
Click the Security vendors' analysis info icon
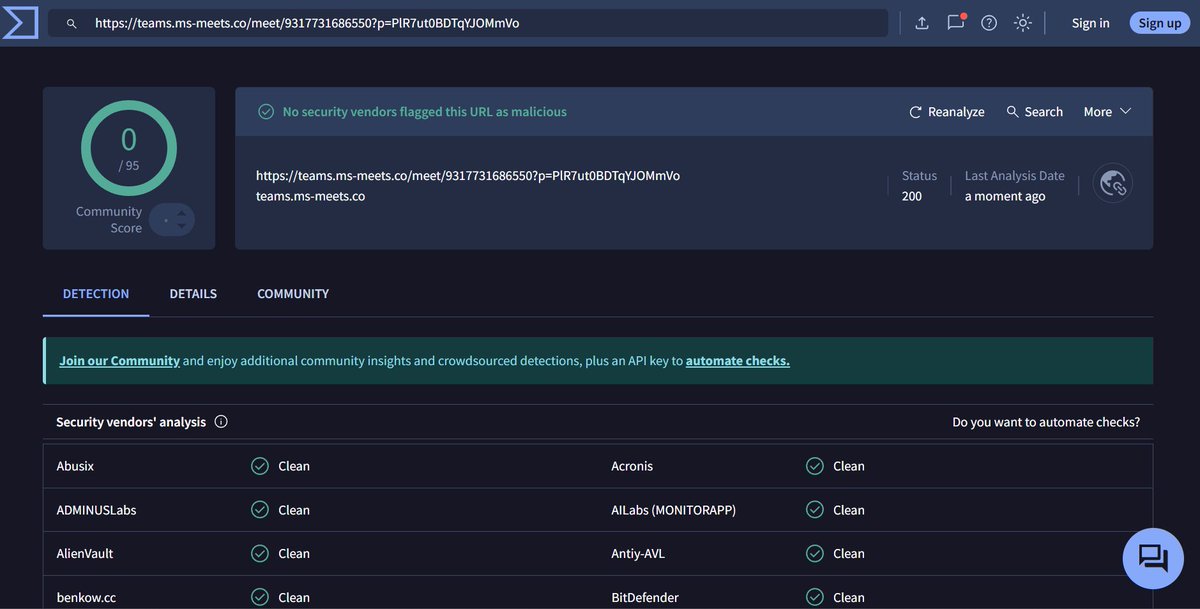coord(221,422)
